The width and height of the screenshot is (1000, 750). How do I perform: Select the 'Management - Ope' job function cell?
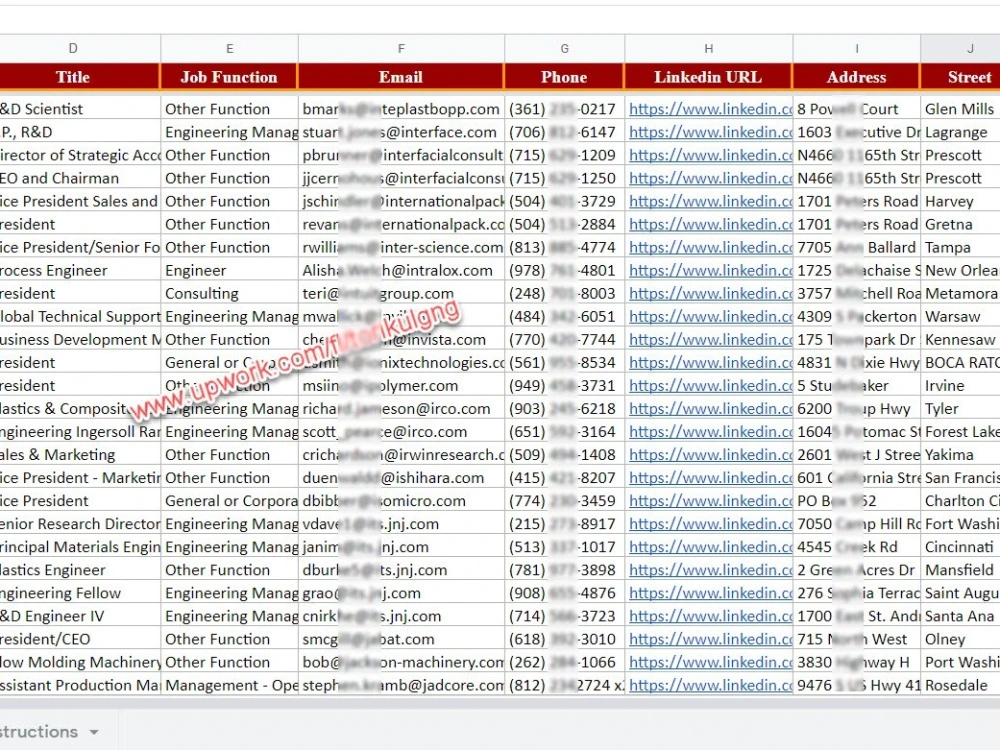click(230, 686)
